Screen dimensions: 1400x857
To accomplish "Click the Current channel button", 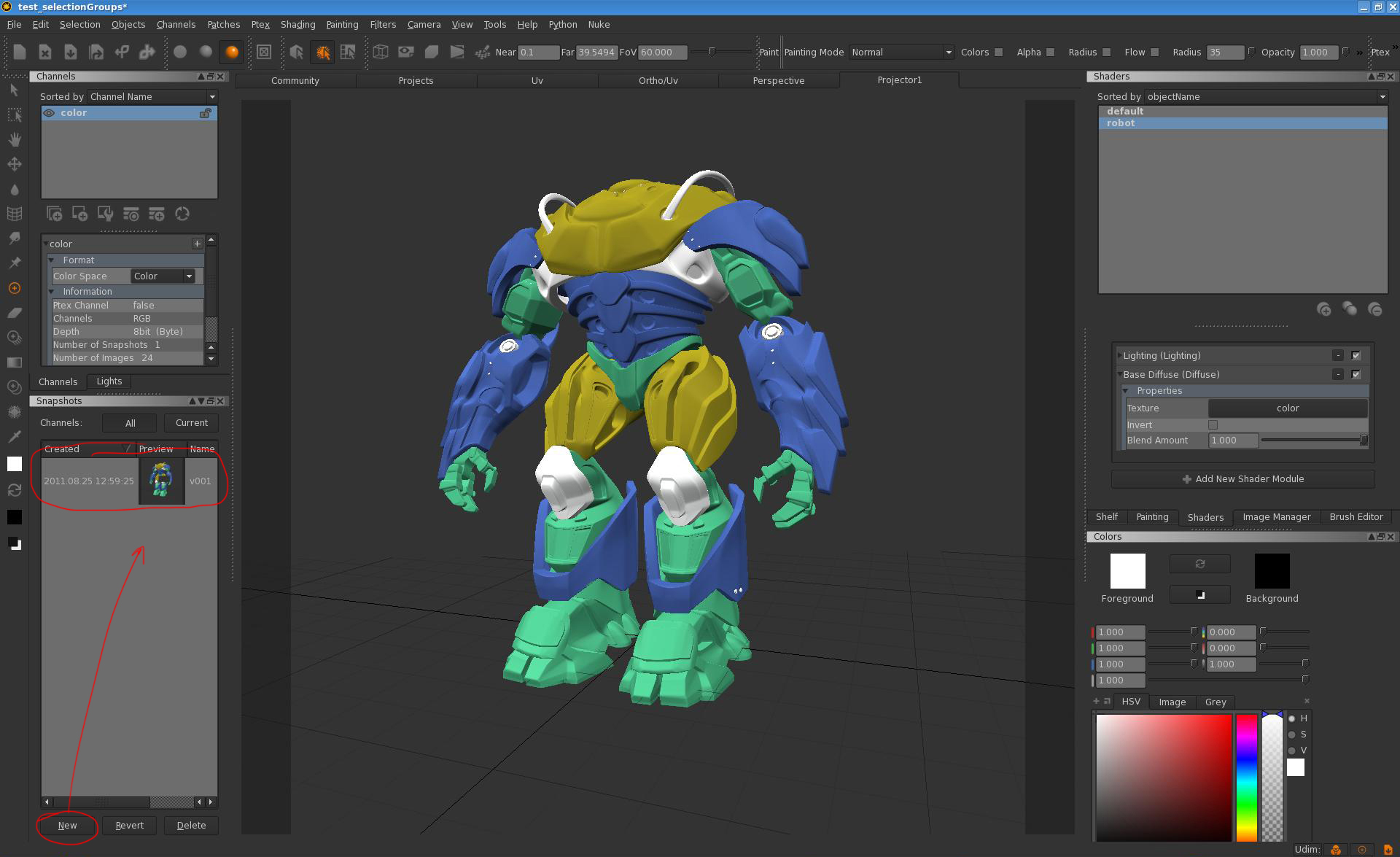I will [x=191, y=423].
